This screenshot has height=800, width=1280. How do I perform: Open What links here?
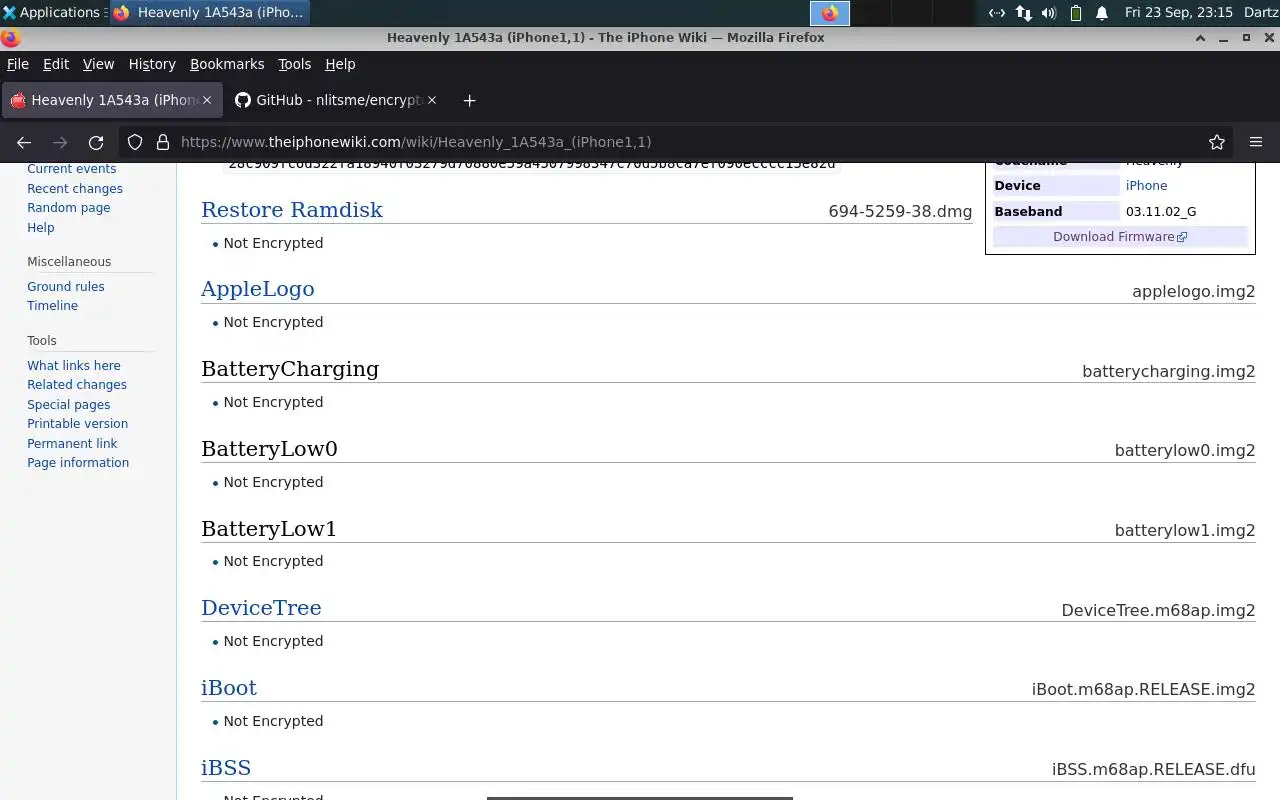[x=74, y=366]
